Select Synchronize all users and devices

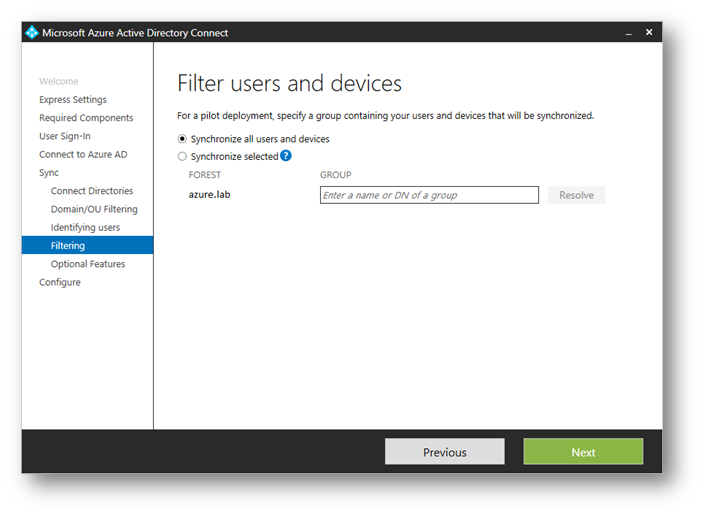point(182,139)
